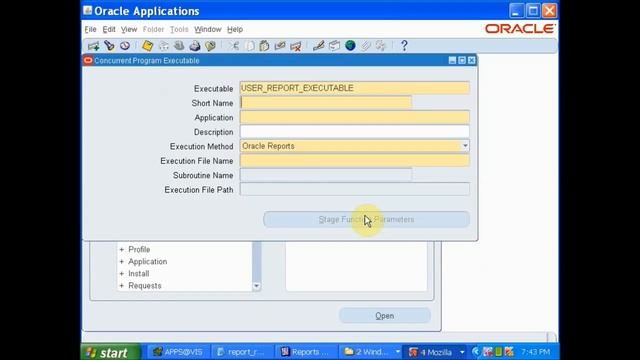Viewport: 640px width, 360px height.
Task: Switch to APPS@VIS taskbar item
Action: (x=177, y=352)
